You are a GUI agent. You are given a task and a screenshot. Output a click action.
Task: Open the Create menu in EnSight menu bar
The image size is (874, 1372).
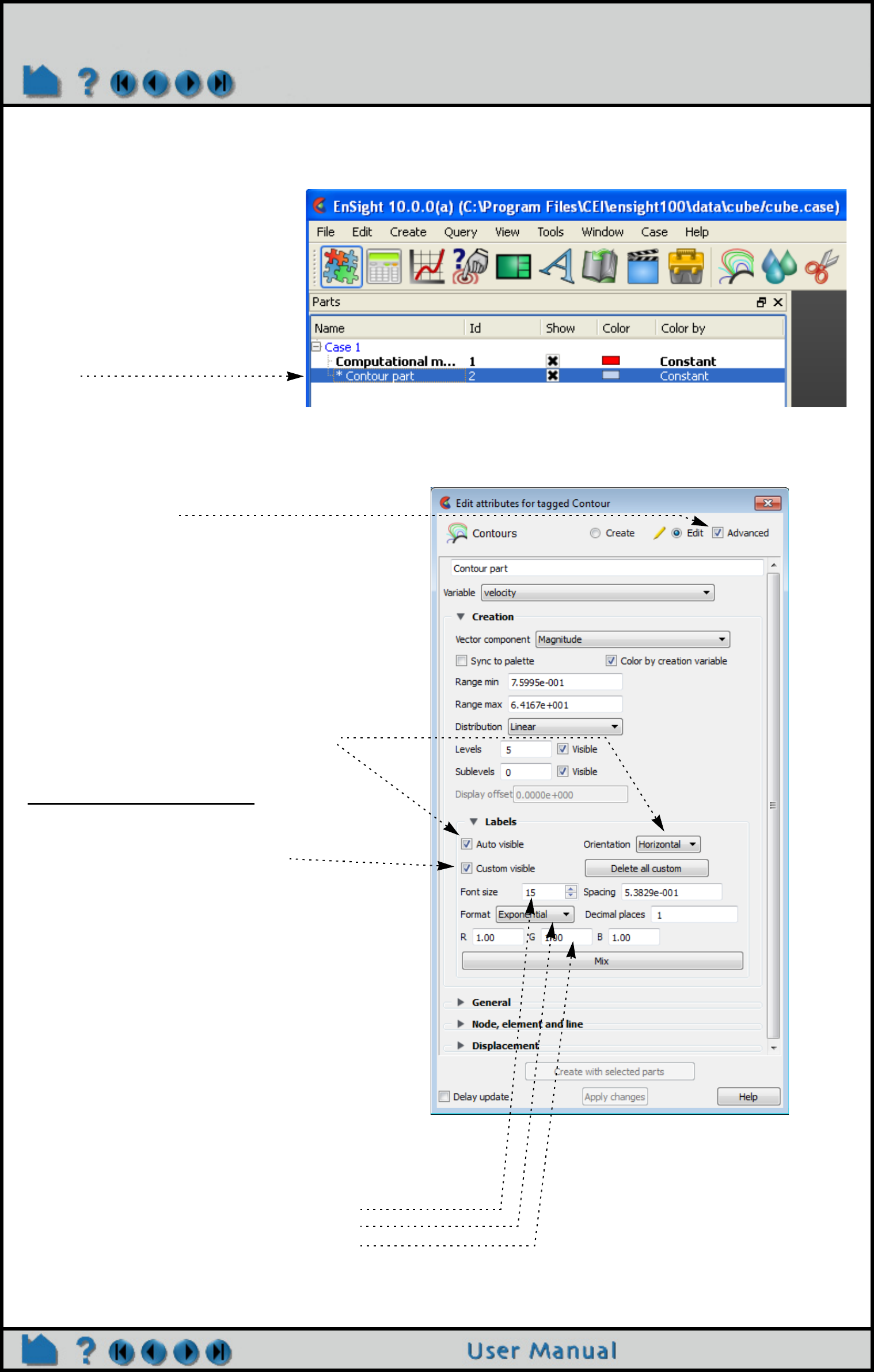click(408, 232)
